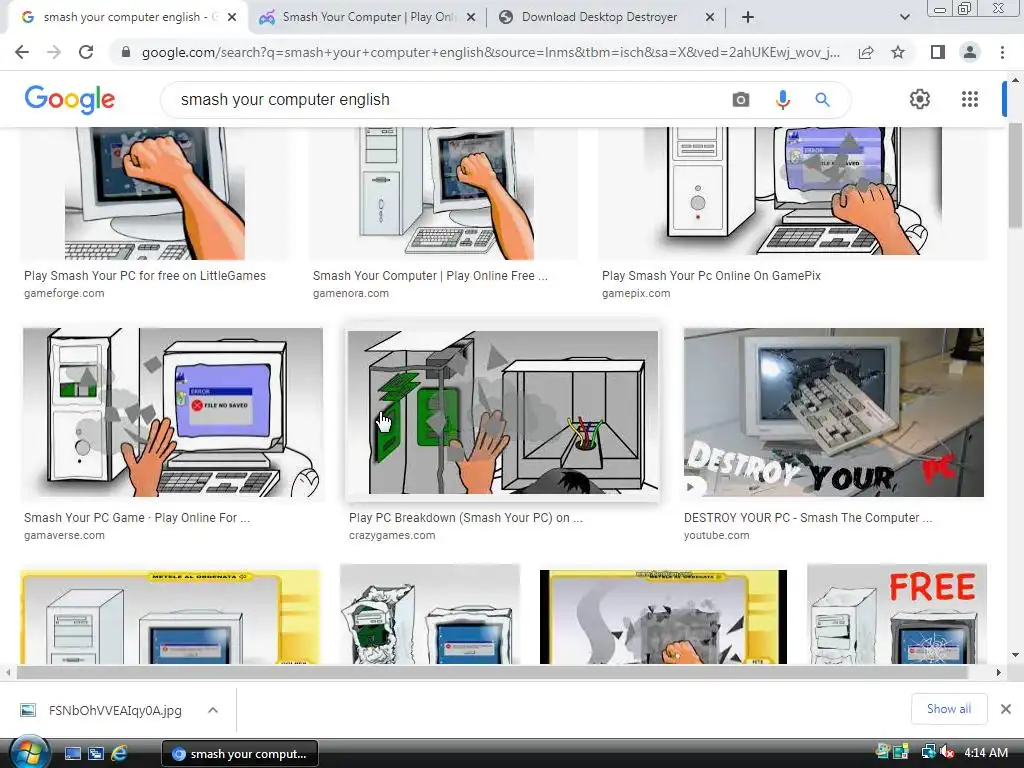Click the browser forward arrow
This screenshot has width=1024, height=768.
54,52
